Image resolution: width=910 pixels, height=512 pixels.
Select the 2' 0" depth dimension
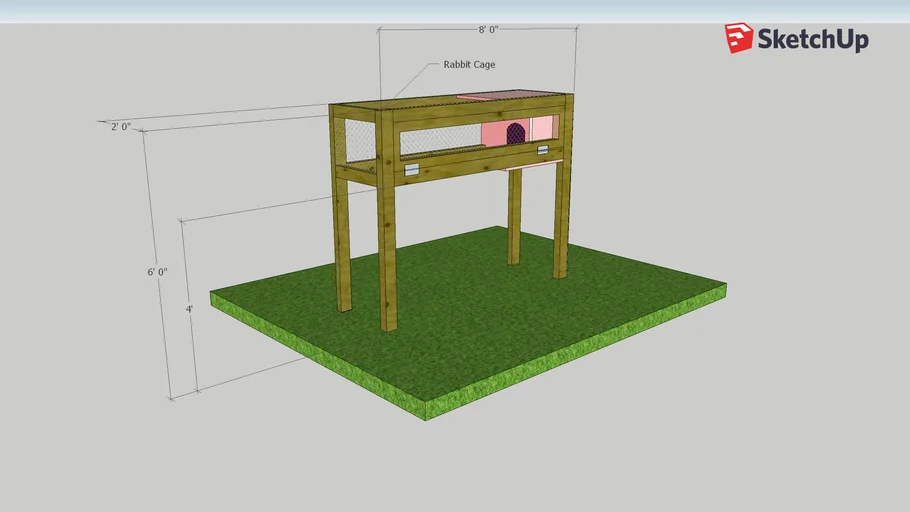tap(121, 127)
